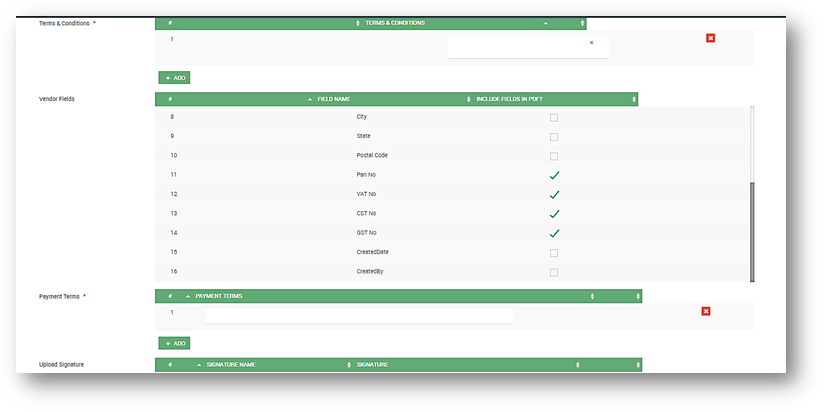Add a new Payment Terms row

(174, 343)
